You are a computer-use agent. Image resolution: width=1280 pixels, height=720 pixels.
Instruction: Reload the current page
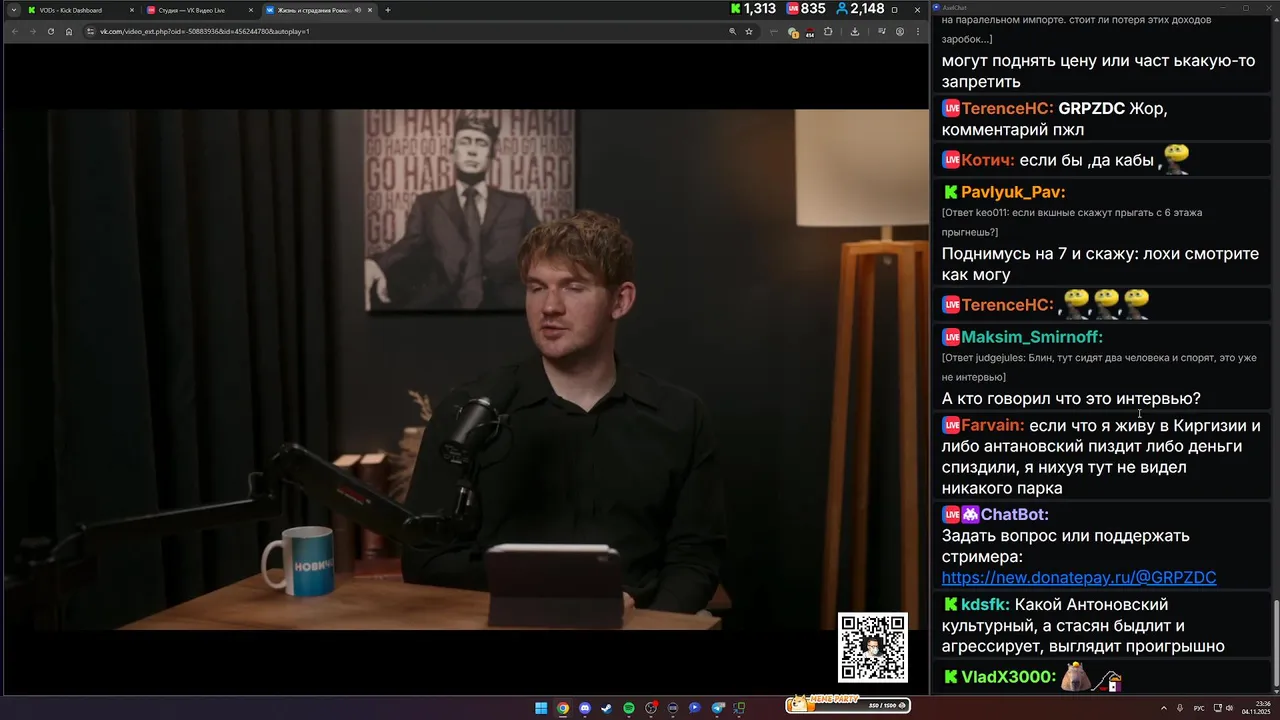click(51, 31)
